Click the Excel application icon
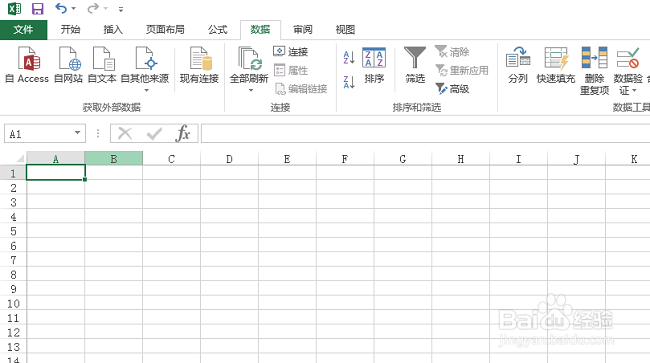The height and width of the screenshot is (363, 650). point(15,8)
